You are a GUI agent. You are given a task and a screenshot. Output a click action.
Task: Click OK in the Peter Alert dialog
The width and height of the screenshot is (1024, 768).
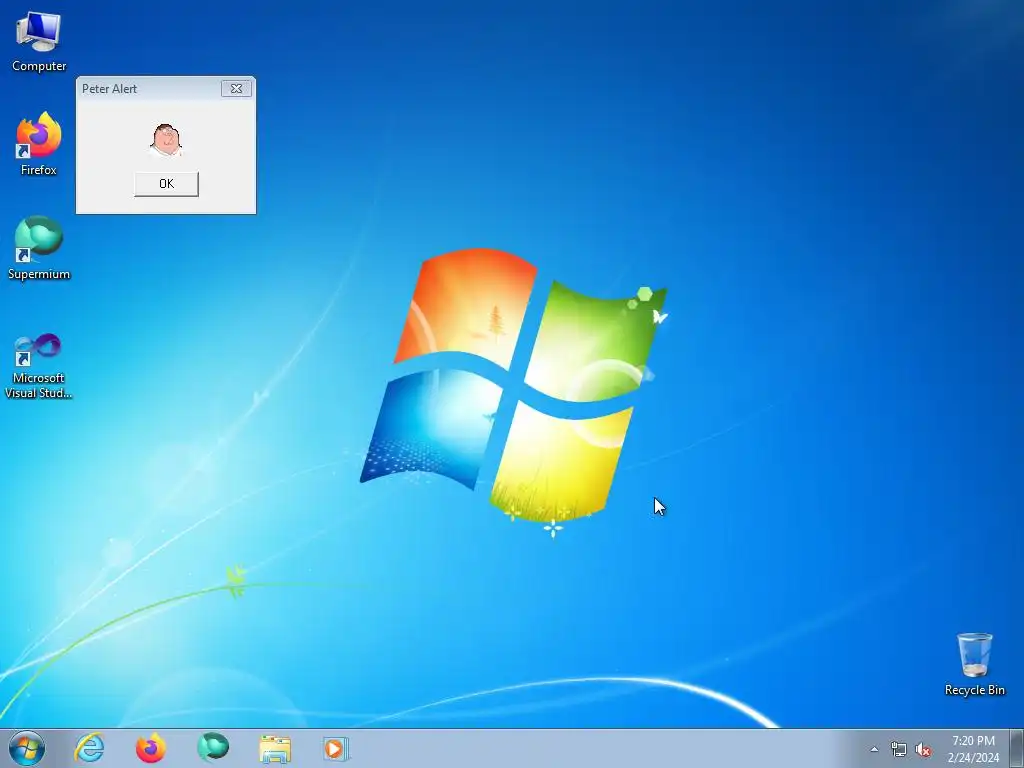pos(167,184)
